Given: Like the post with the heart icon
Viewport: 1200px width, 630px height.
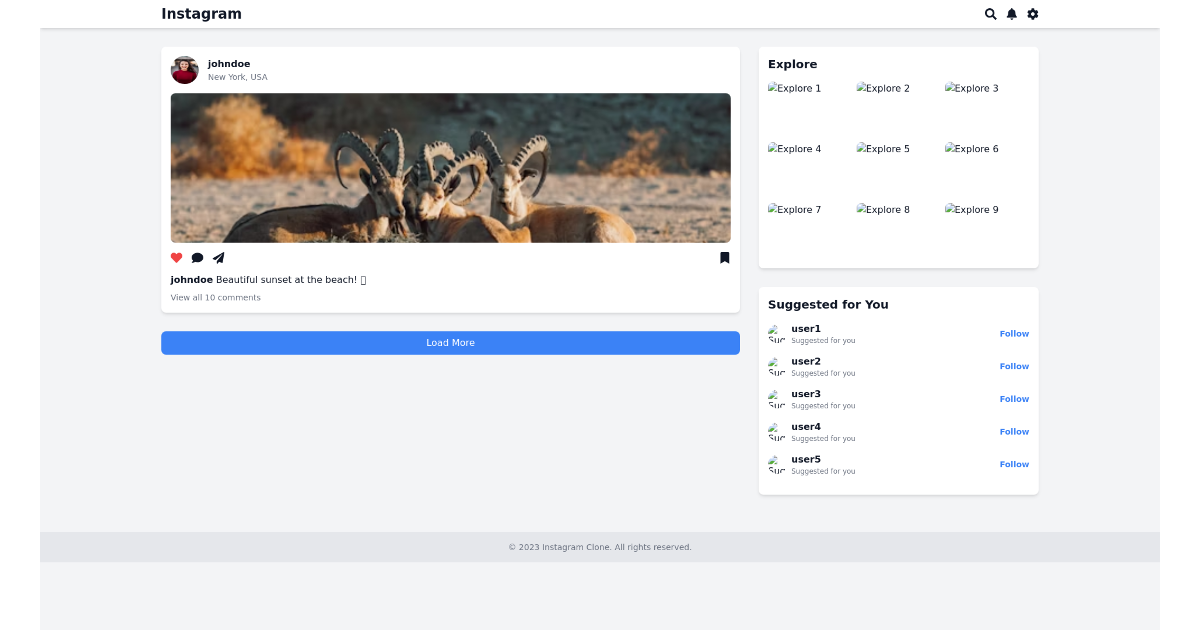Looking at the screenshot, I should [176, 257].
